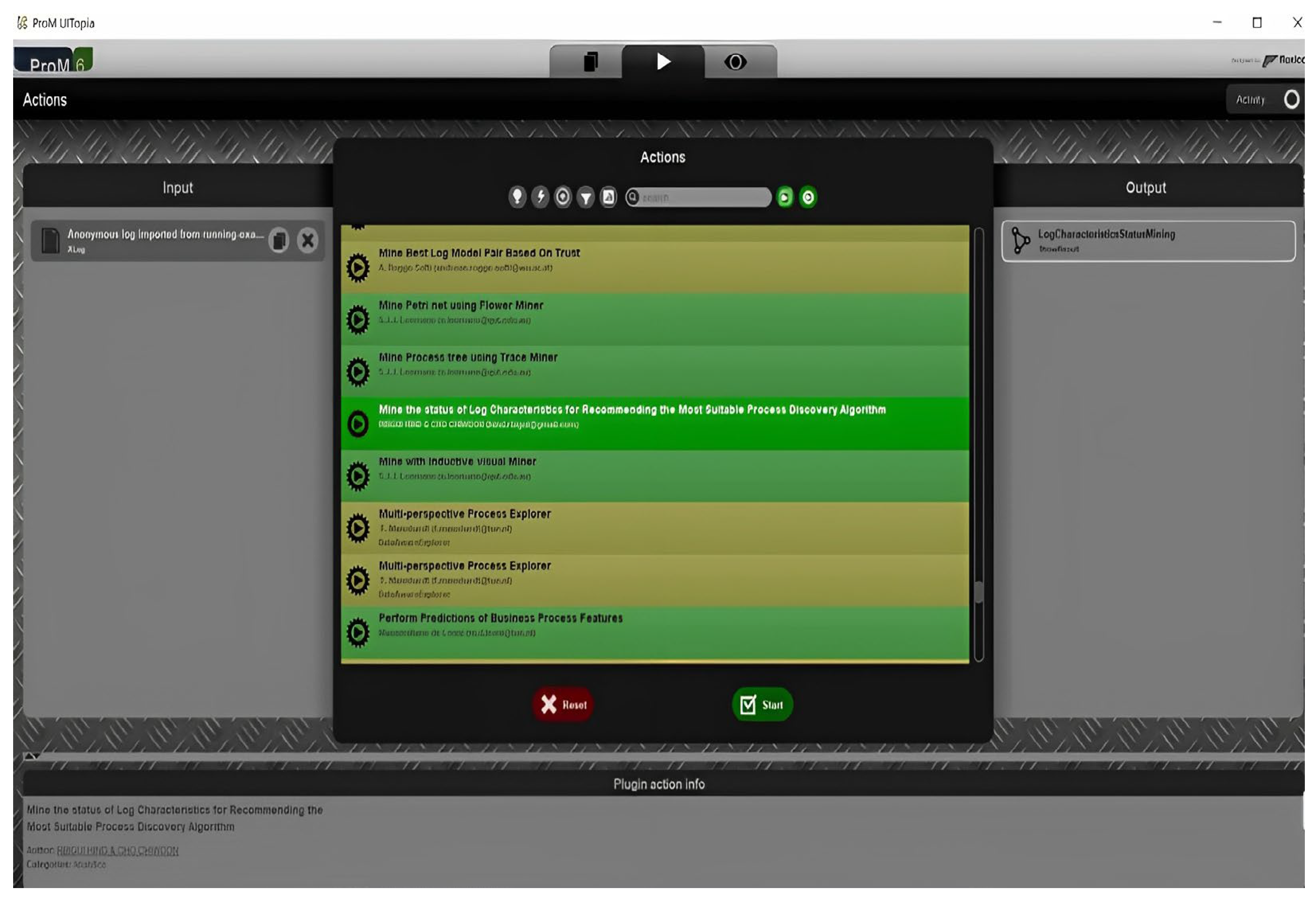Select 'Mine Petri net using Flower Miner'
The image size is (1316, 902).
click(x=655, y=319)
